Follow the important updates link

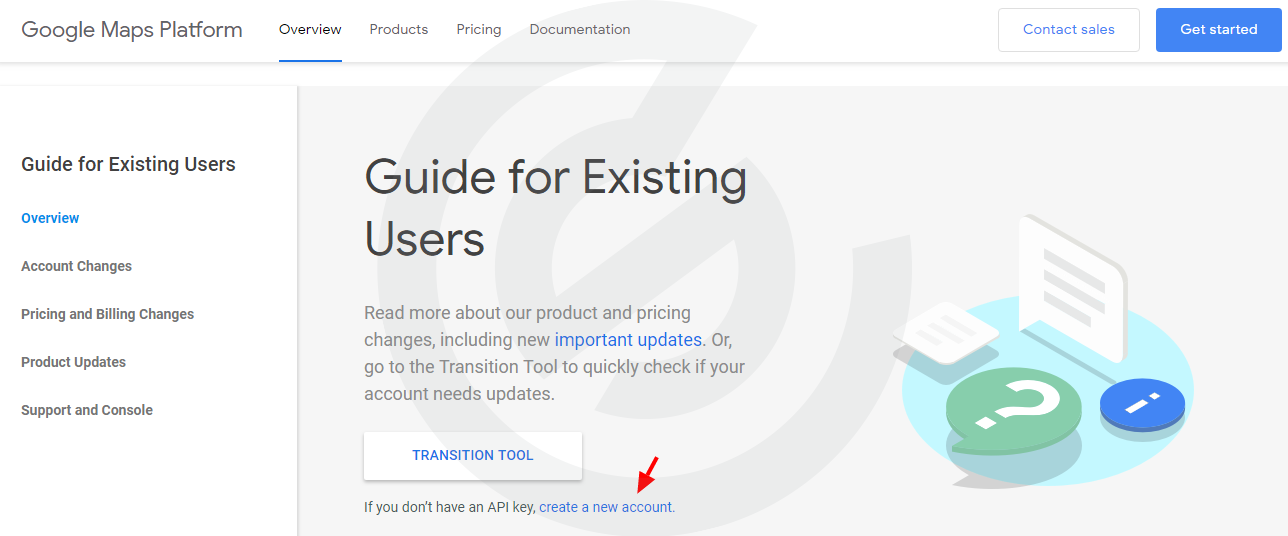point(629,340)
